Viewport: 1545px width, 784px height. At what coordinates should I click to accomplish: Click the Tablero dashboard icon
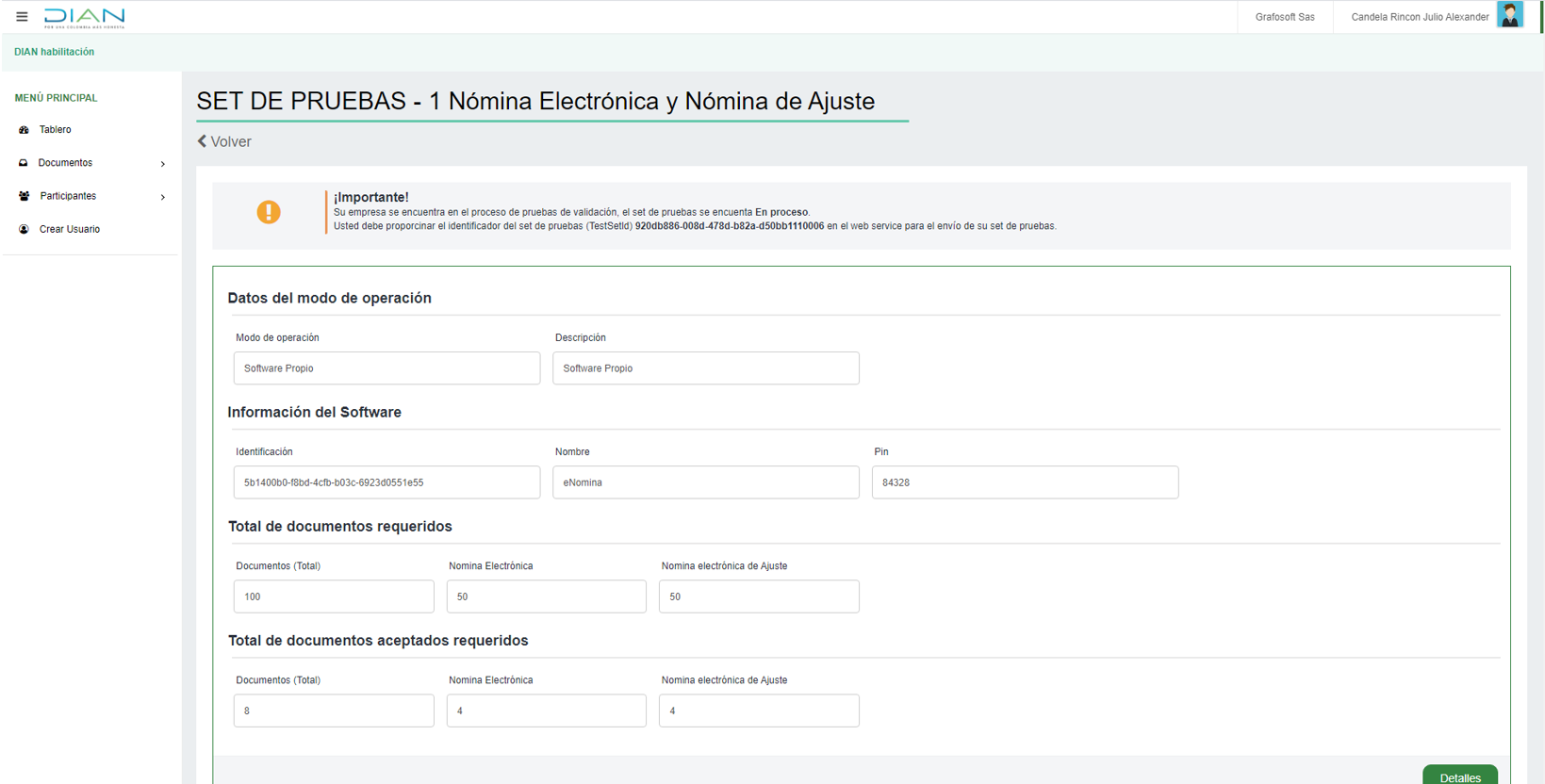(25, 130)
